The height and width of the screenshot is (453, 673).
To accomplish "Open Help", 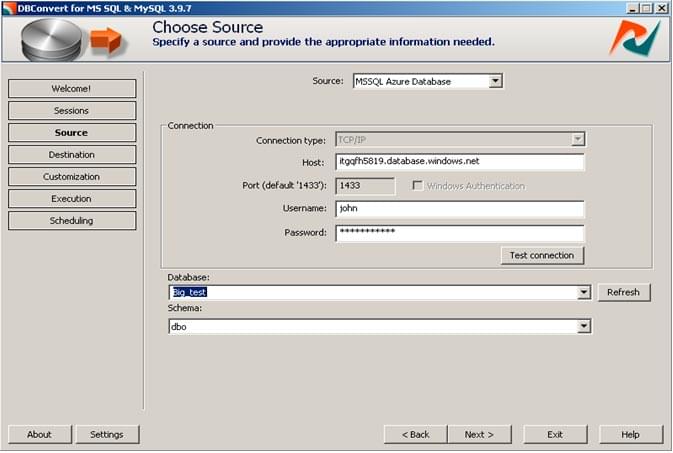I will point(631,435).
